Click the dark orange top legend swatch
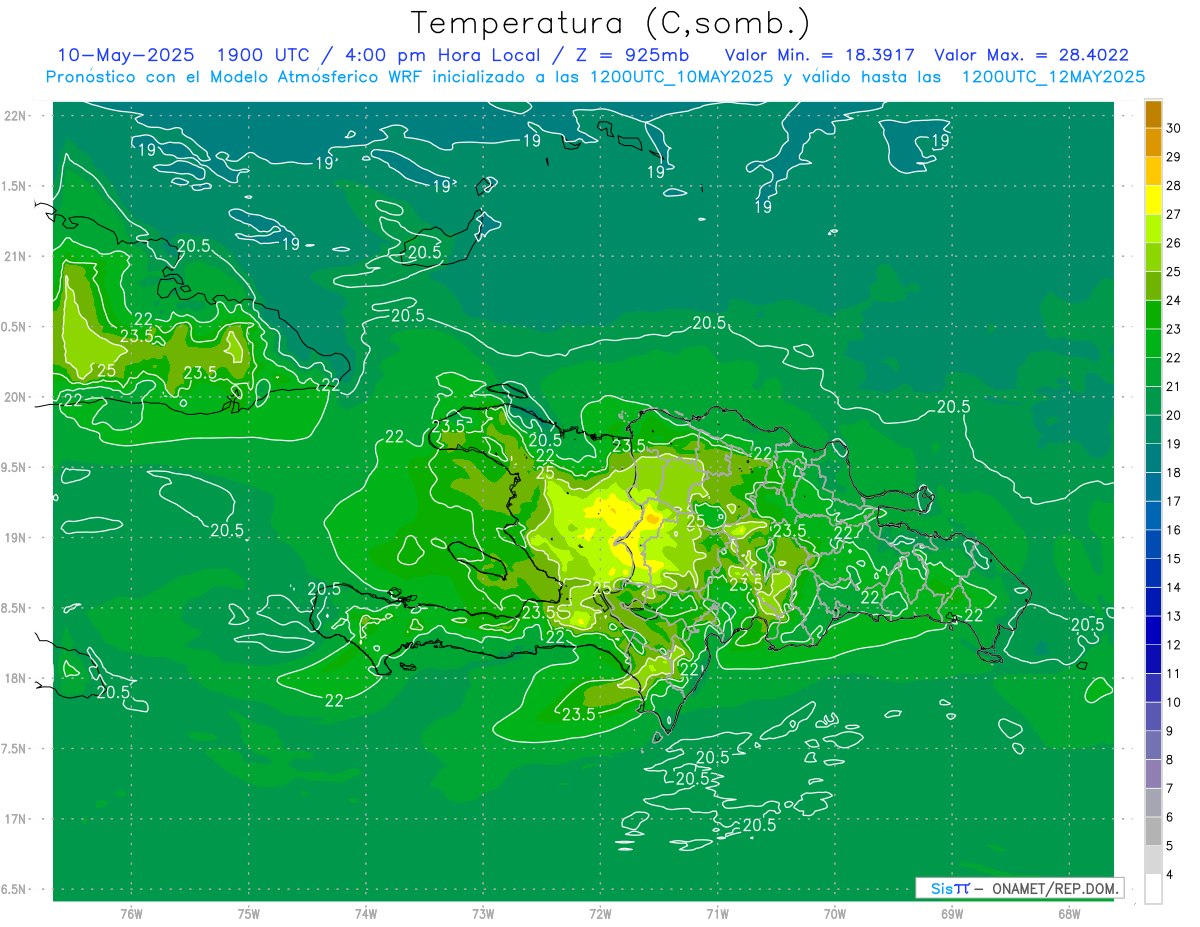1200x927 pixels. click(x=1153, y=114)
